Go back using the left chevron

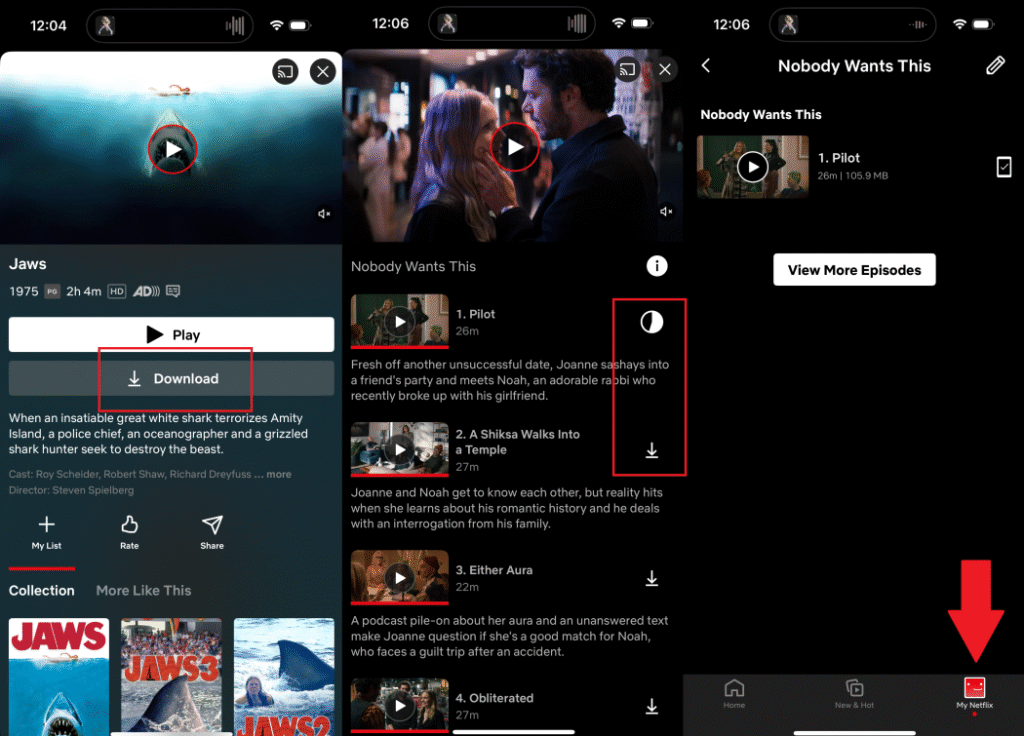click(x=706, y=66)
